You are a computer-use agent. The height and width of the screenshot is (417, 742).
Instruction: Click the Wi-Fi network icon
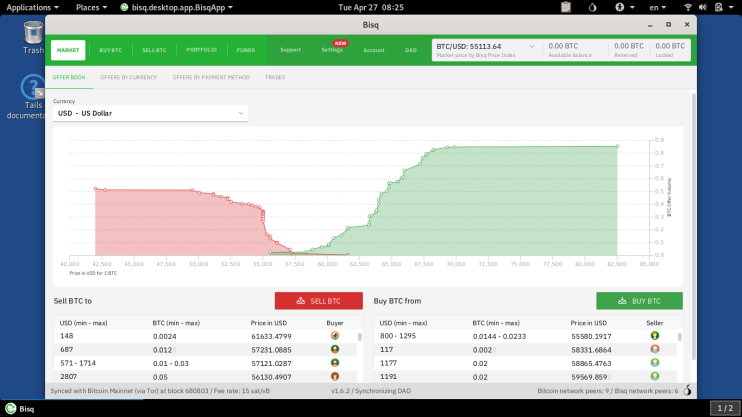(x=688, y=7)
